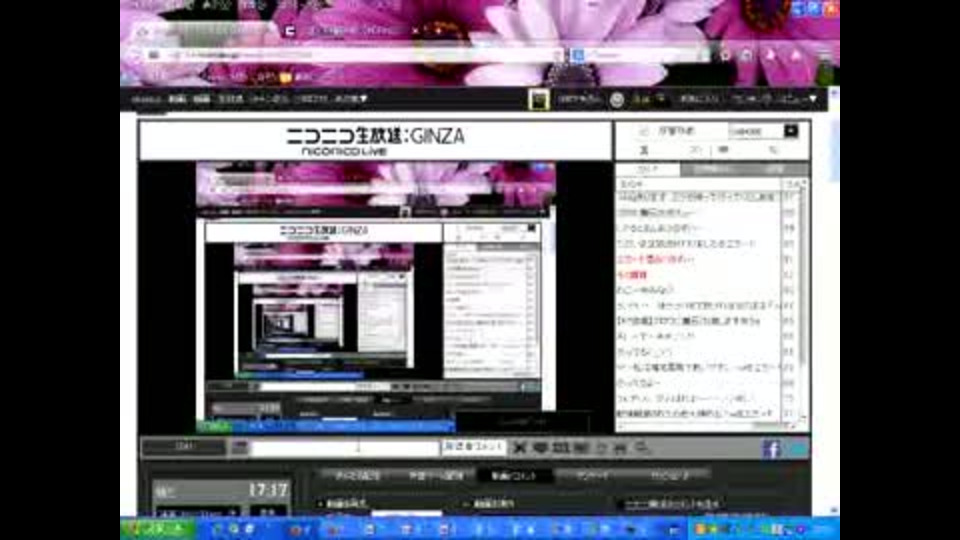
Task: Select the first tab in the row below player
Action: click(358, 476)
